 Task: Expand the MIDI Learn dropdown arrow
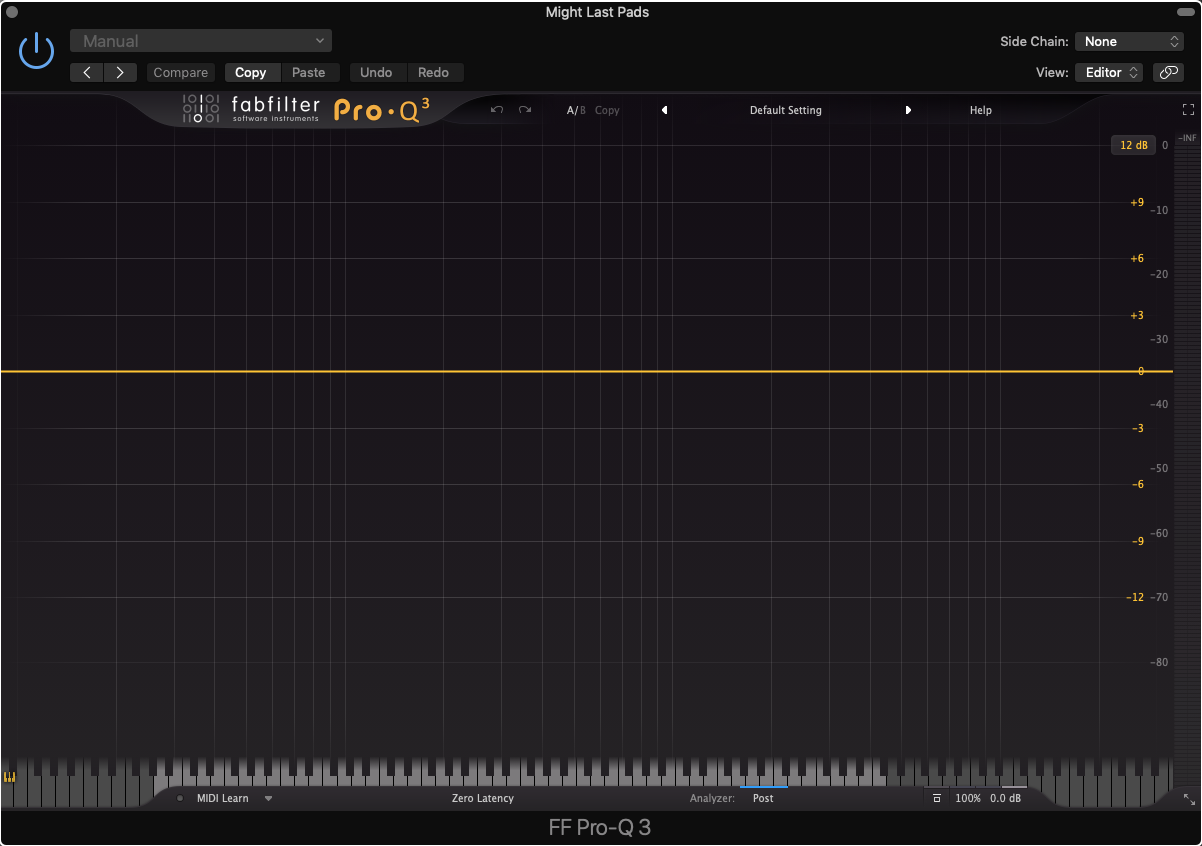coord(268,799)
